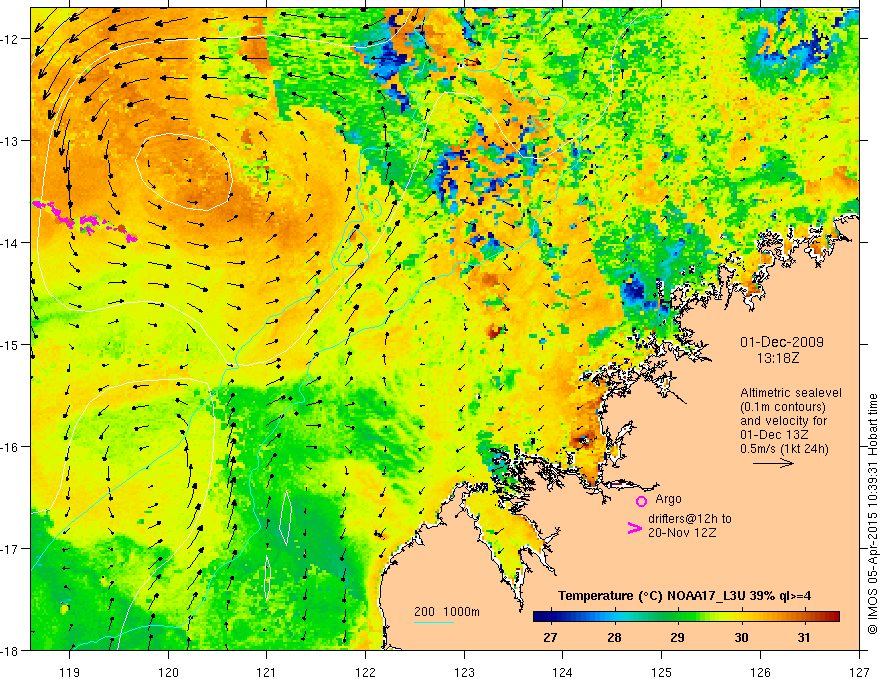Screen dimensions: 880x680
Task: Click the longitude axis label 124
Action: pos(563,672)
